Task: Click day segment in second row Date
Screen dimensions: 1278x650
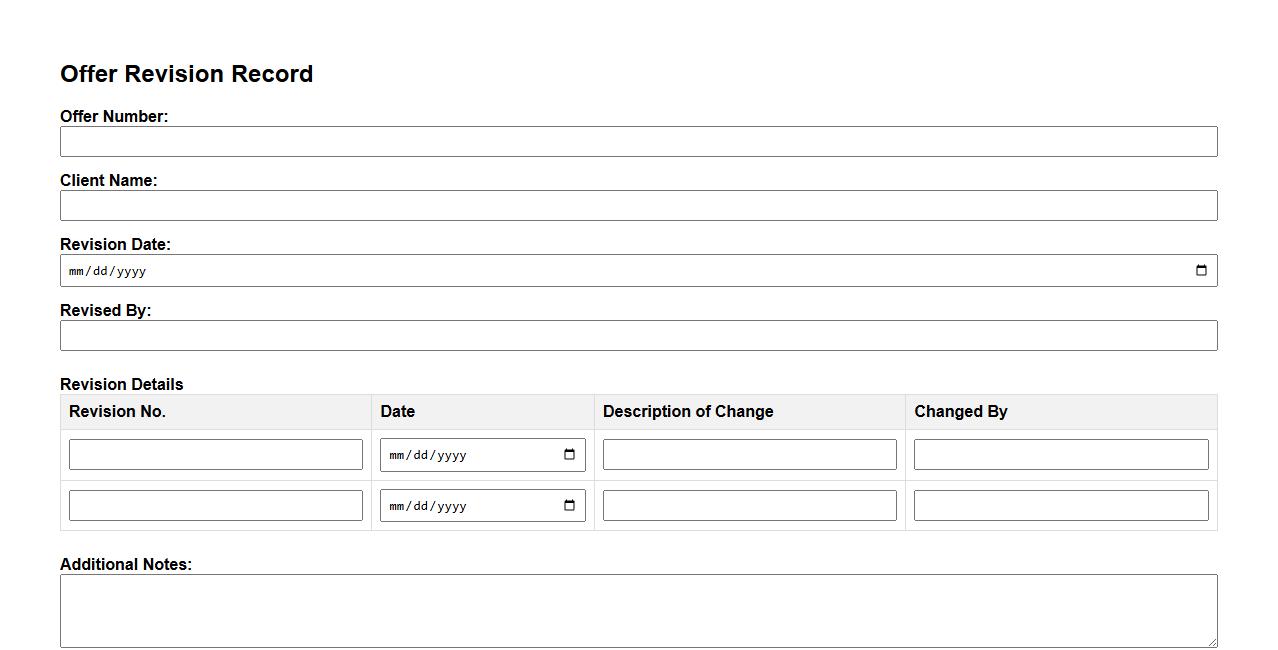Action: coord(421,506)
